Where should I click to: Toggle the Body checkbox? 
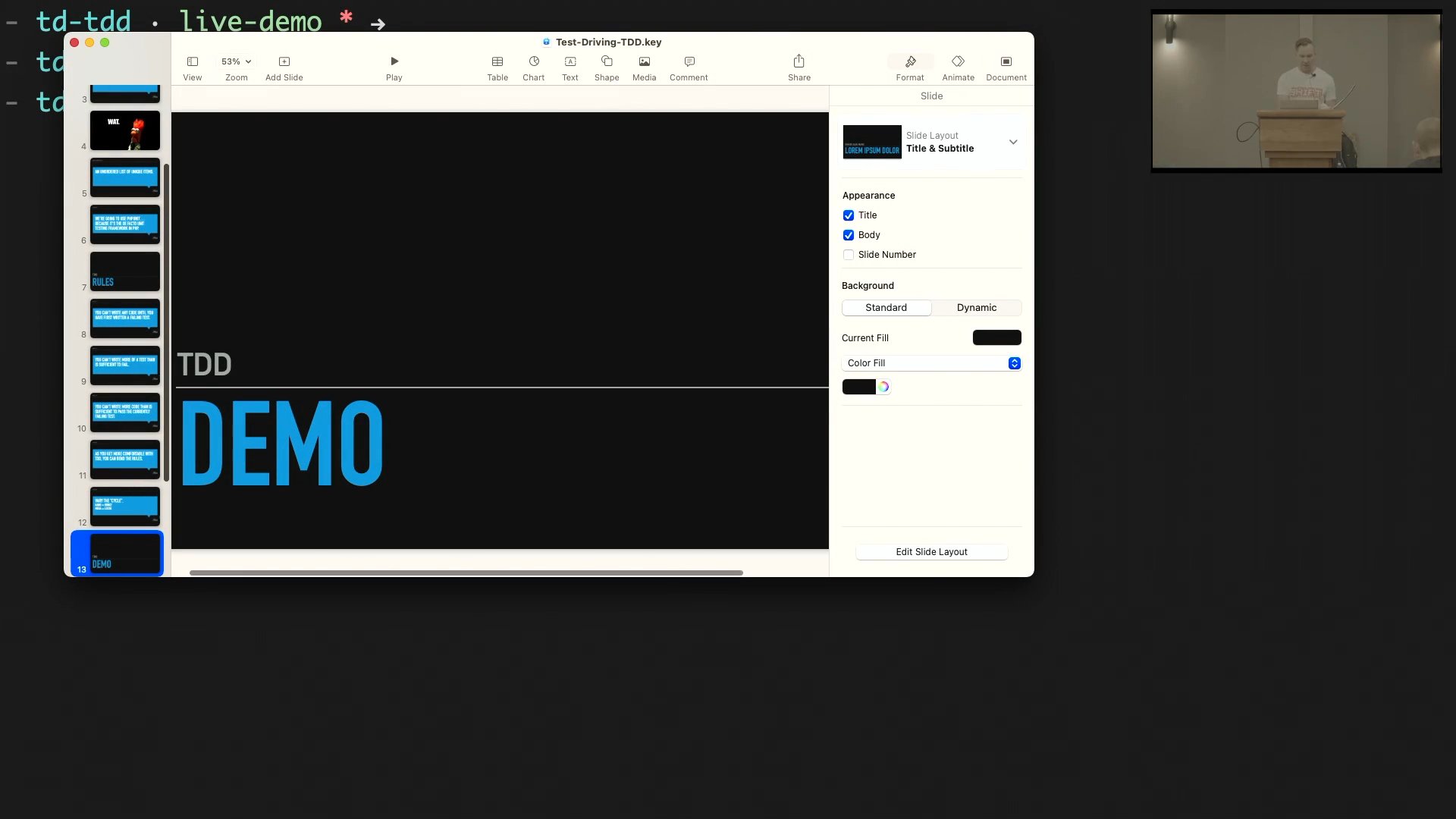pyautogui.click(x=849, y=235)
